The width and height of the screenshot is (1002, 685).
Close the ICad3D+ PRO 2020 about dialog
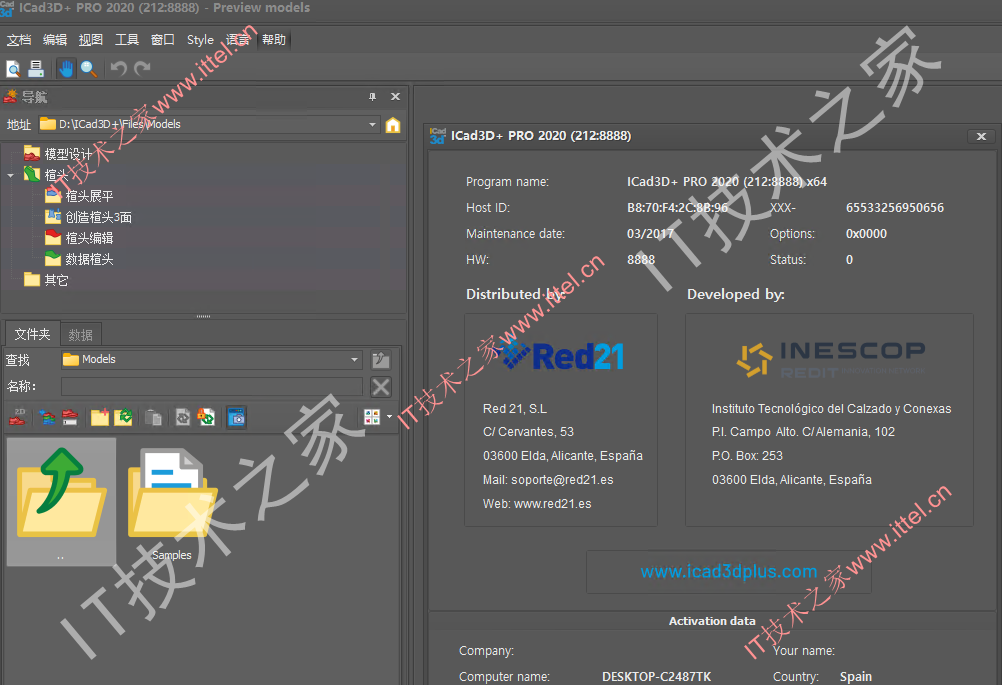[x=982, y=136]
